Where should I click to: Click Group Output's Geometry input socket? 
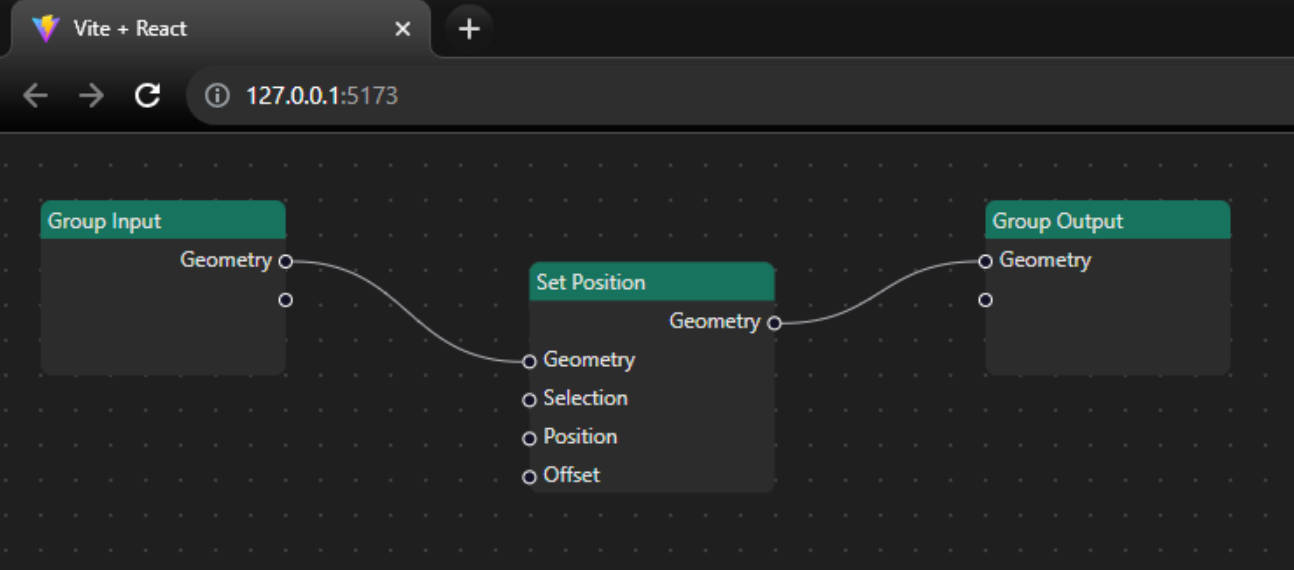pyautogui.click(x=985, y=261)
